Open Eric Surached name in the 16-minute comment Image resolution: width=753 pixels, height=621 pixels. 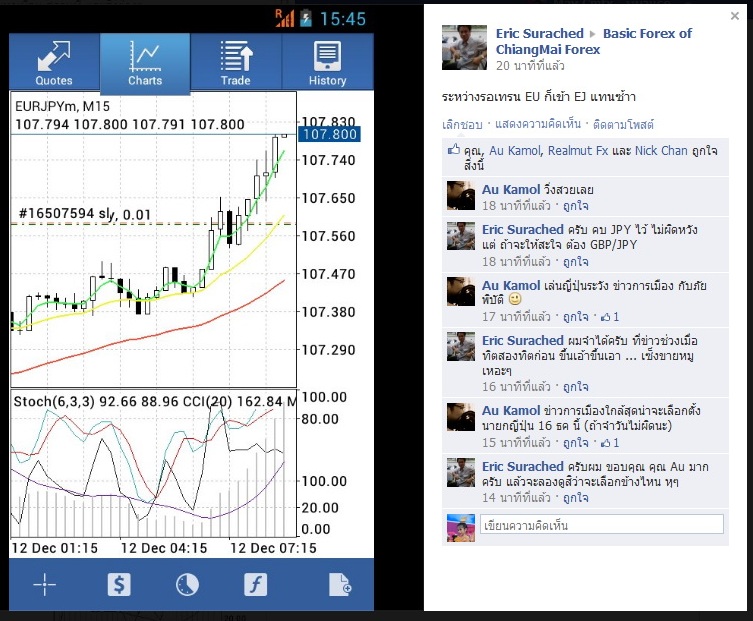coord(522,341)
